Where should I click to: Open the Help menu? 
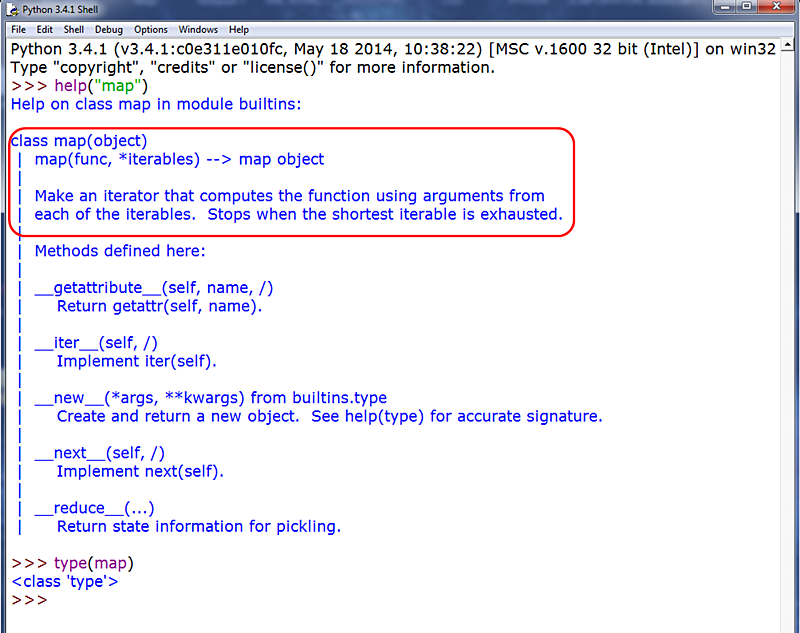(x=238, y=29)
